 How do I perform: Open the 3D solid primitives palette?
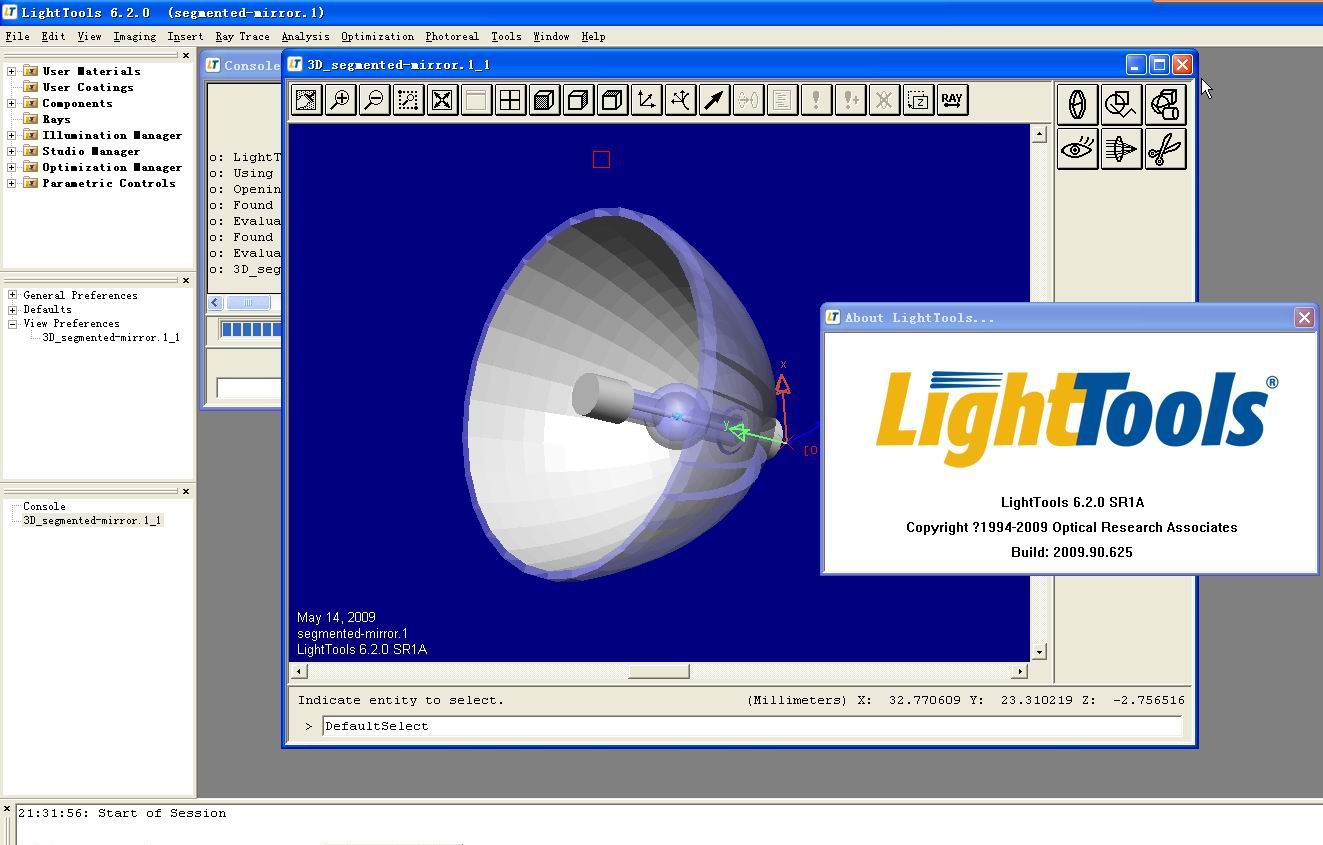1166,105
